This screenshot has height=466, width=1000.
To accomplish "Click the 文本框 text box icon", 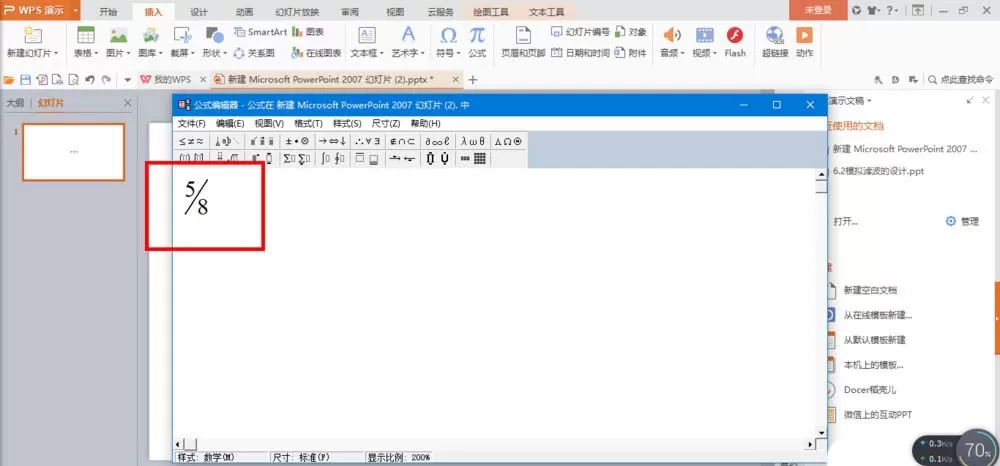I will (367, 36).
